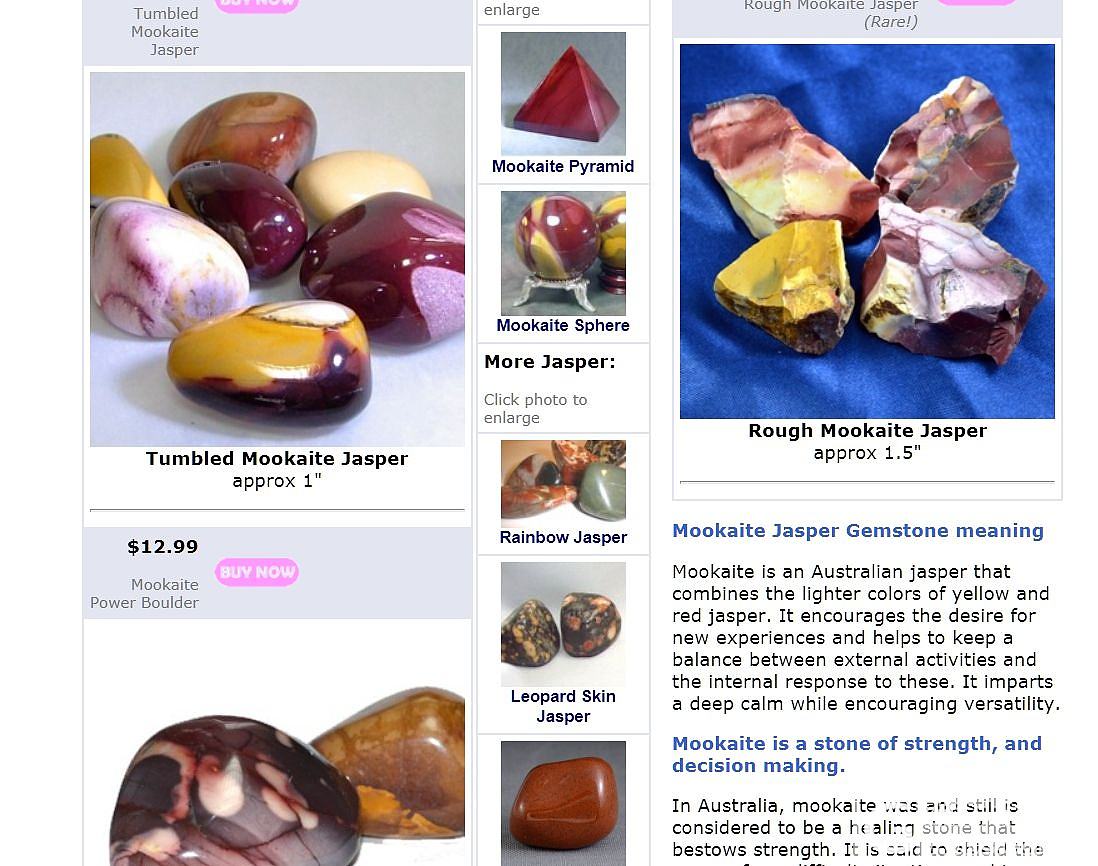Open the Leopard Skin Jasper link
Screen dimensions: 1098x866
pos(563,706)
